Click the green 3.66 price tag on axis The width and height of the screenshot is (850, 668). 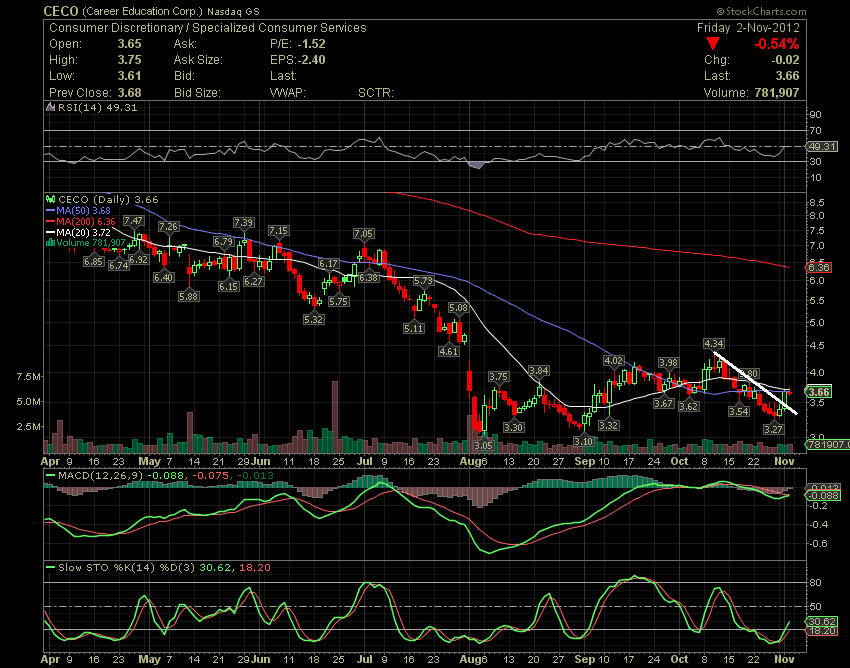pos(819,392)
